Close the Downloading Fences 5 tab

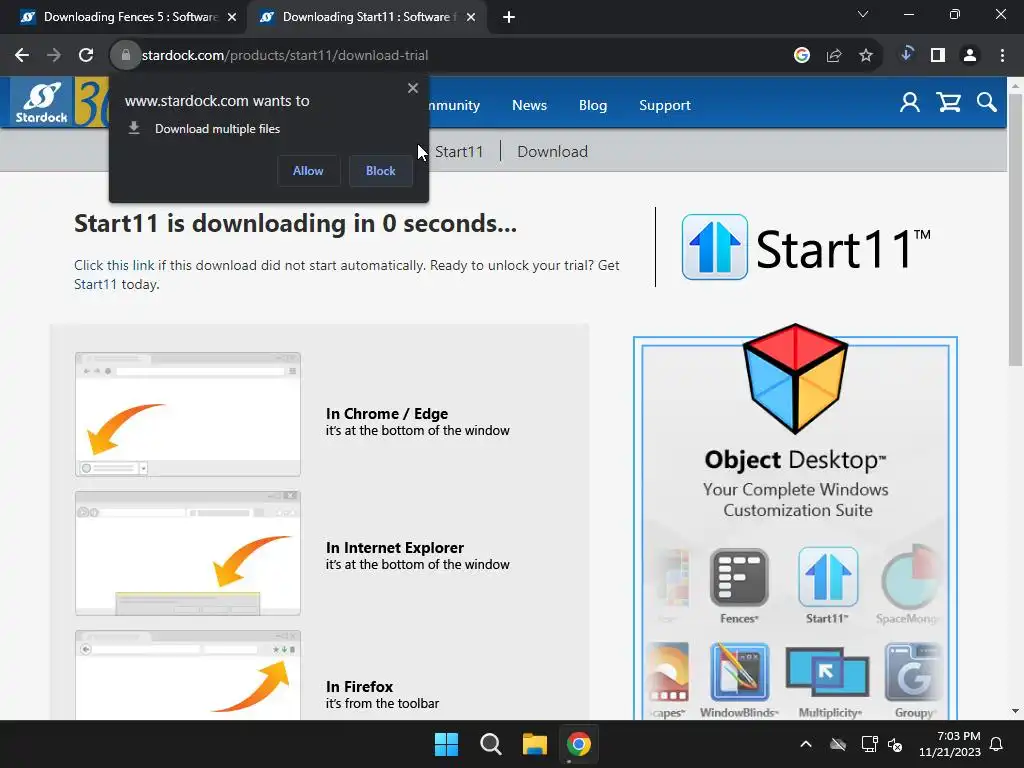click(232, 17)
